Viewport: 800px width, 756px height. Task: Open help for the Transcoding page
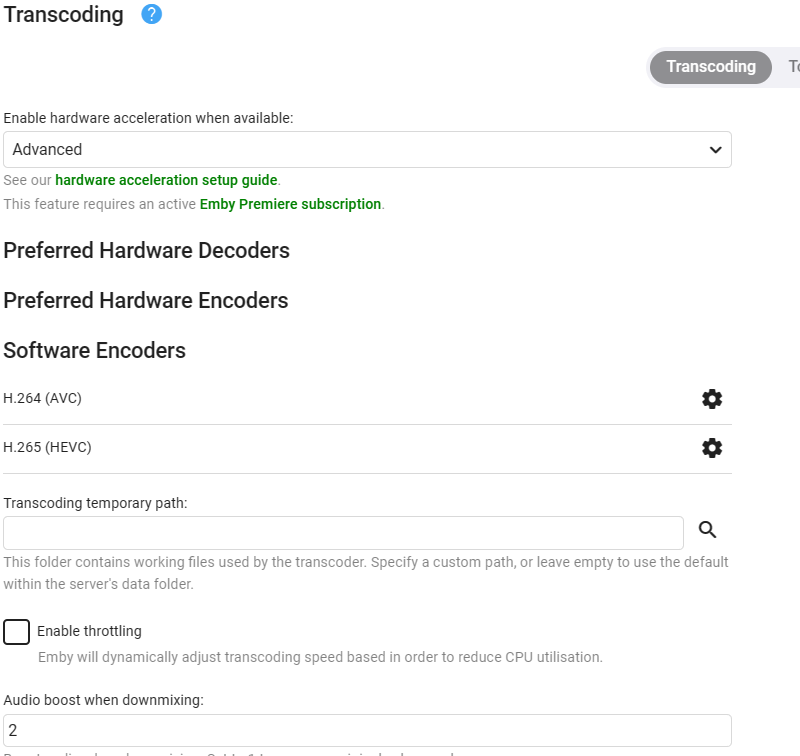pyautogui.click(x=151, y=14)
